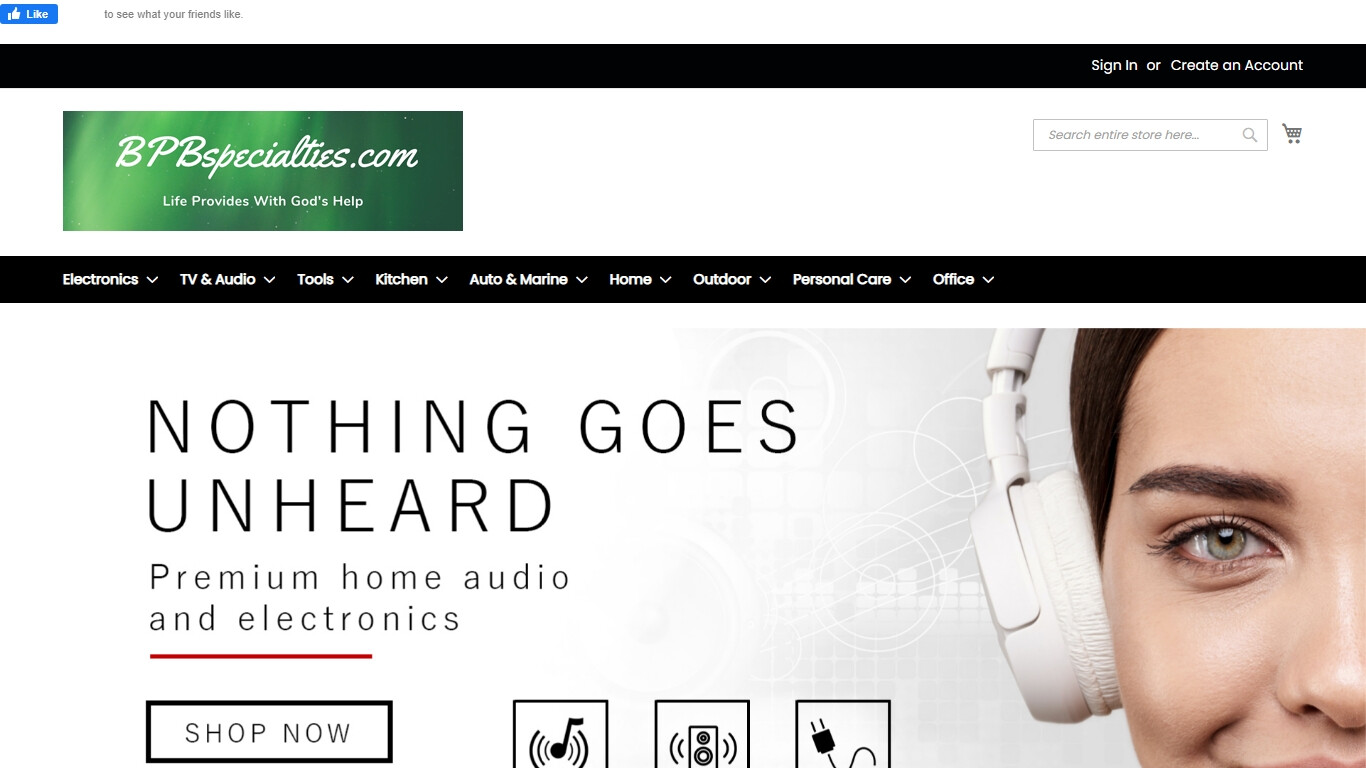The height and width of the screenshot is (768, 1366).
Task: Expand the Tools dropdown arrow
Action: [x=348, y=280]
